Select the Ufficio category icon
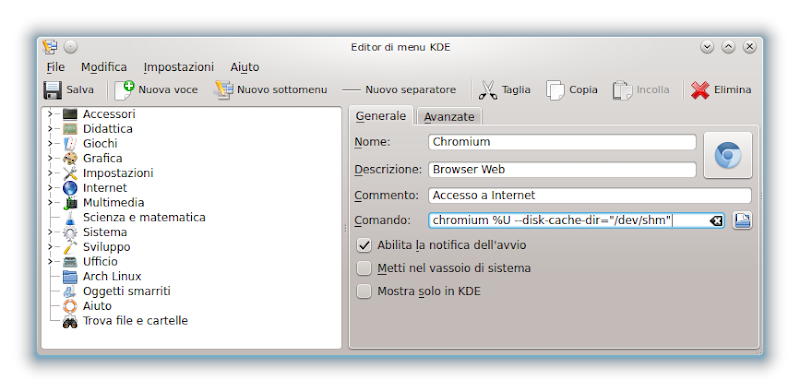 [70, 262]
